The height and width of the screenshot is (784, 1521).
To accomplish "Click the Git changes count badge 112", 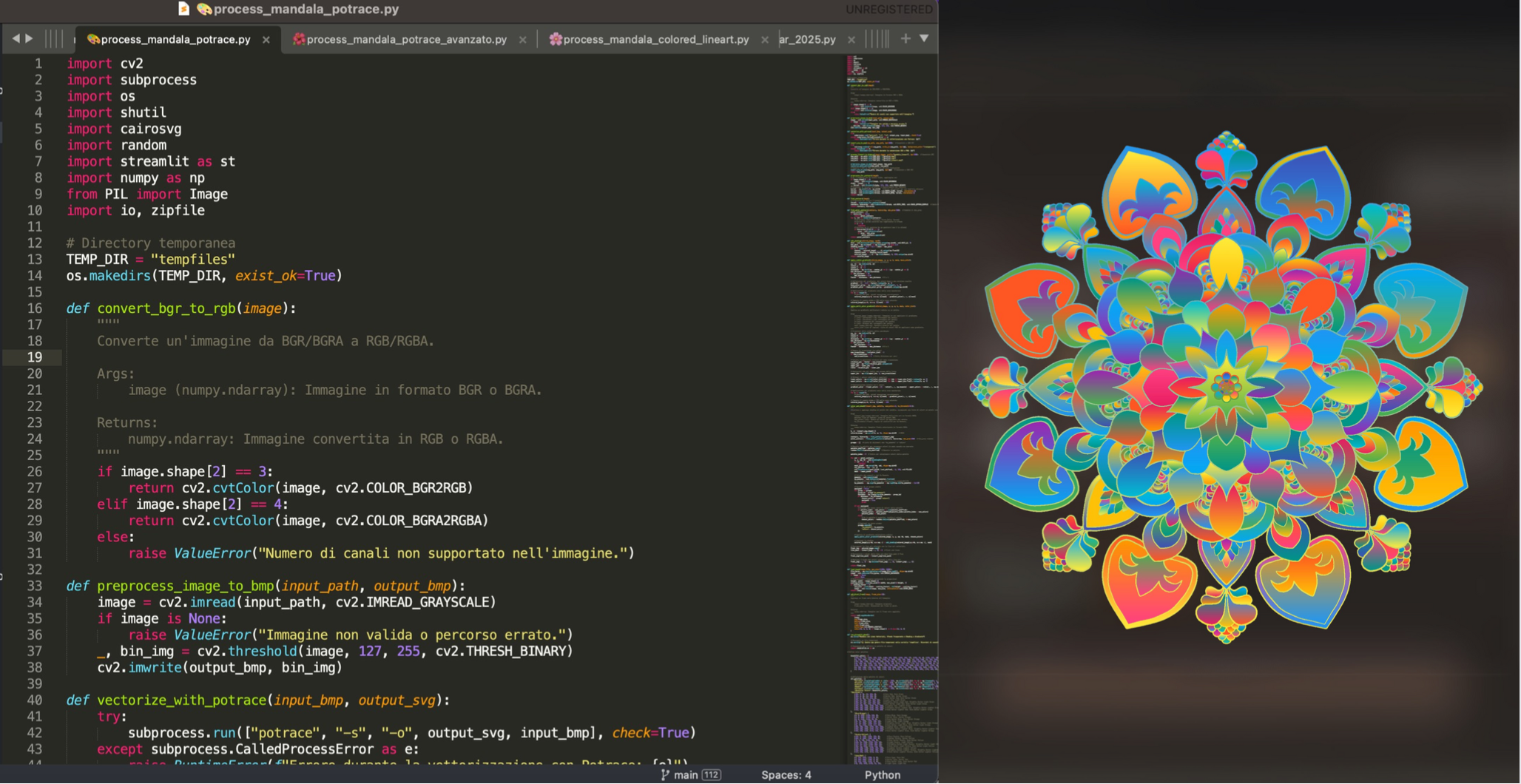I will pyautogui.click(x=712, y=774).
